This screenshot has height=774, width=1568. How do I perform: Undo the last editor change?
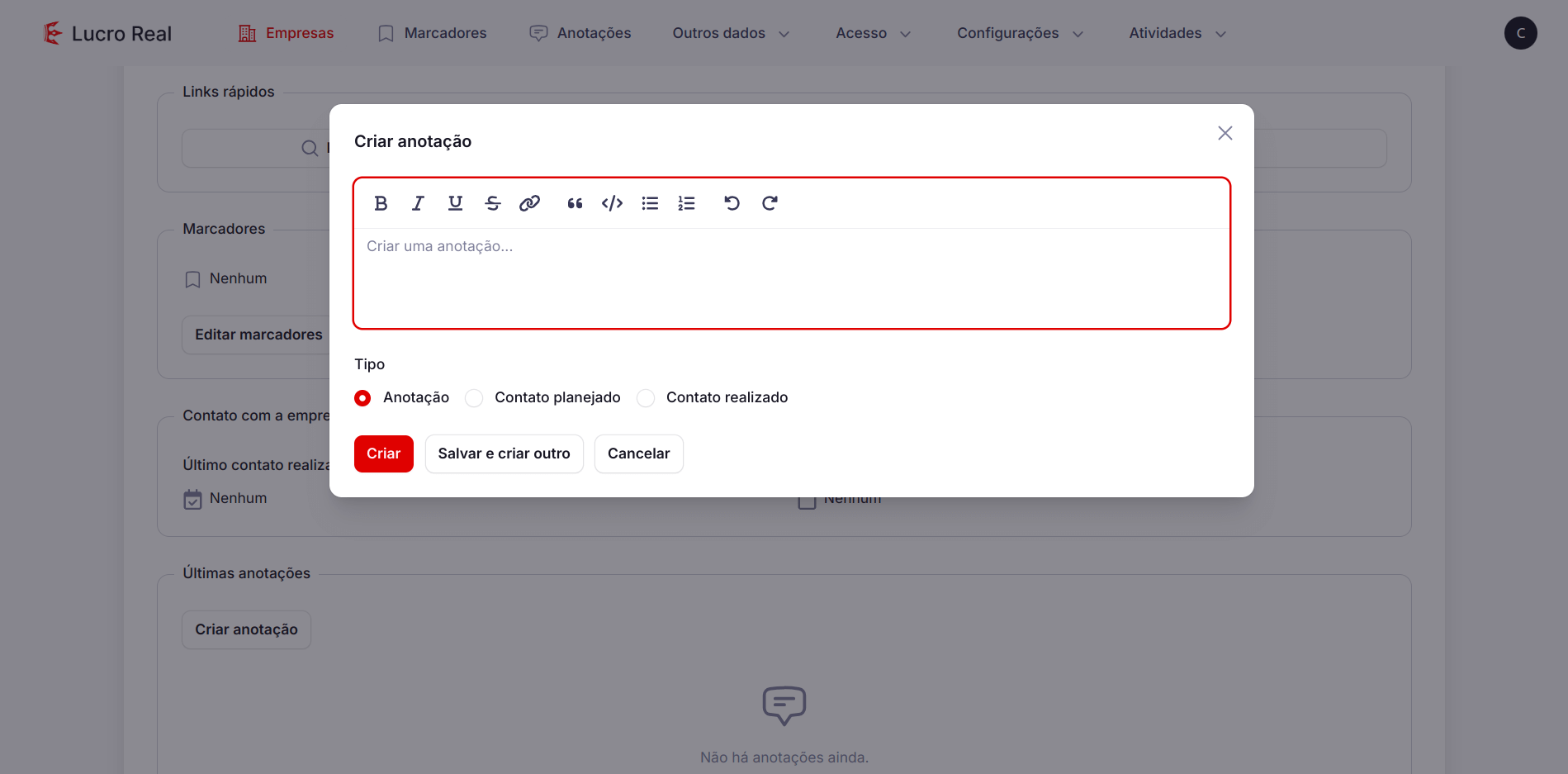point(732,203)
